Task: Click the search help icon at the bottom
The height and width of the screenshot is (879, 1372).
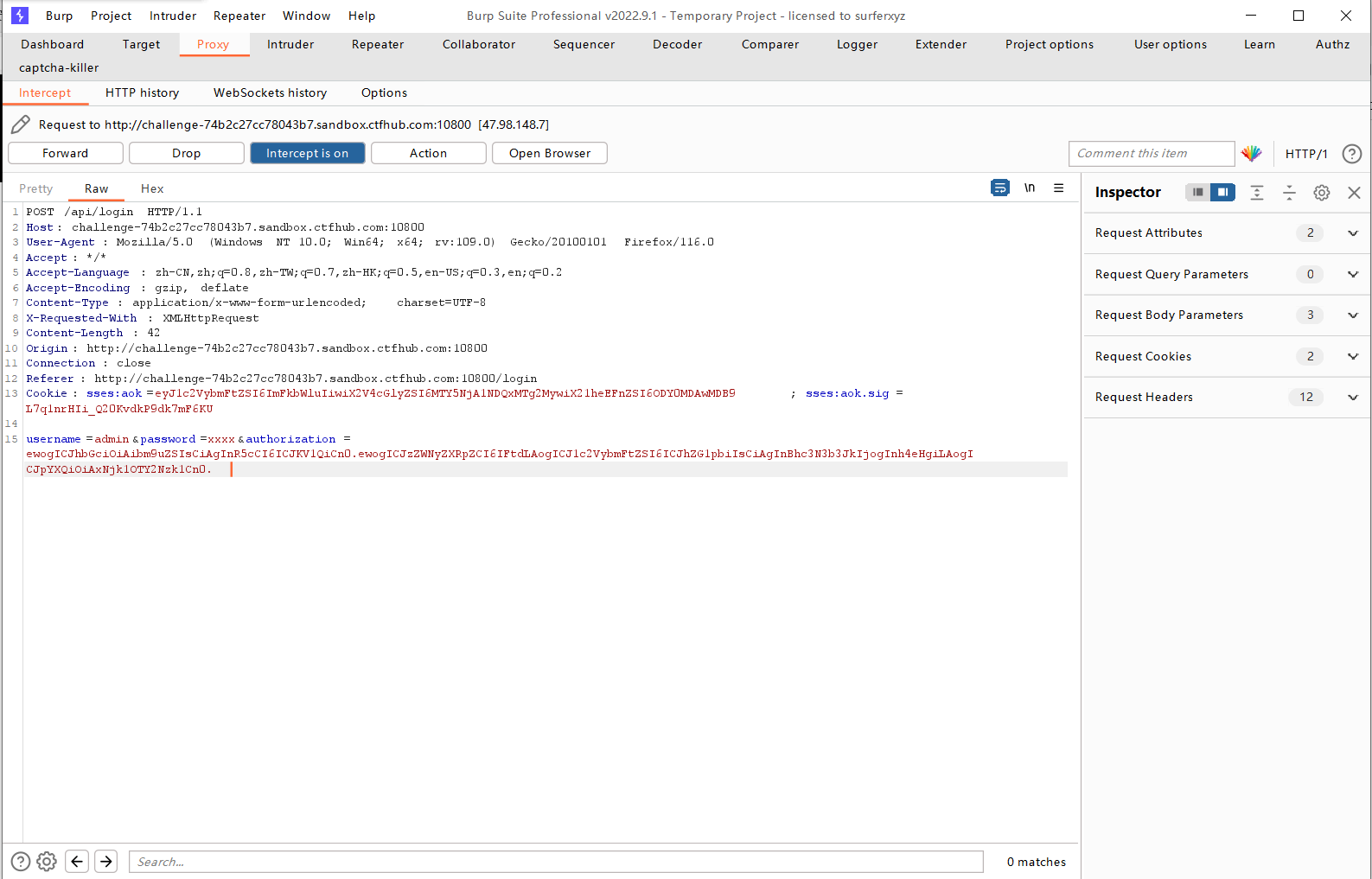Action: (x=21, y=862)
